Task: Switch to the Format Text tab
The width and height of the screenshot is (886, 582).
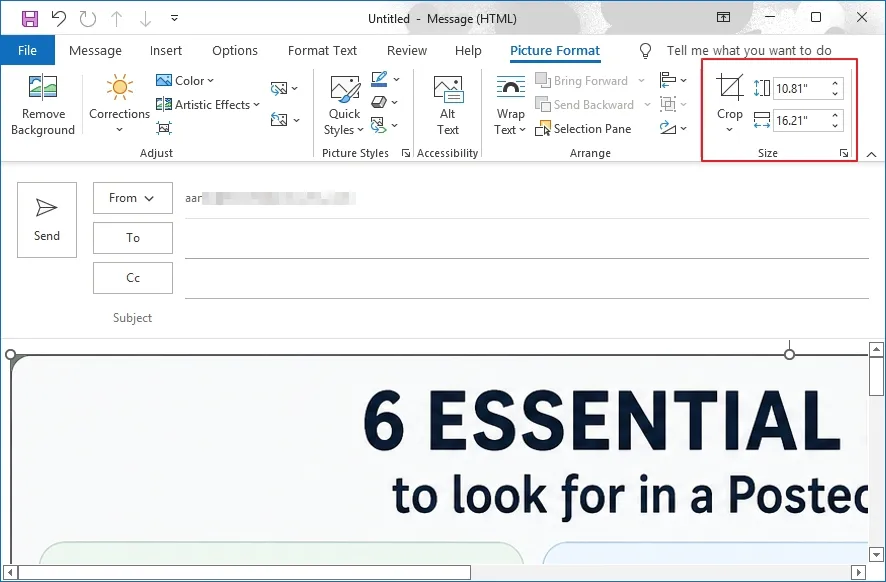Action: (x=322, y=50)
